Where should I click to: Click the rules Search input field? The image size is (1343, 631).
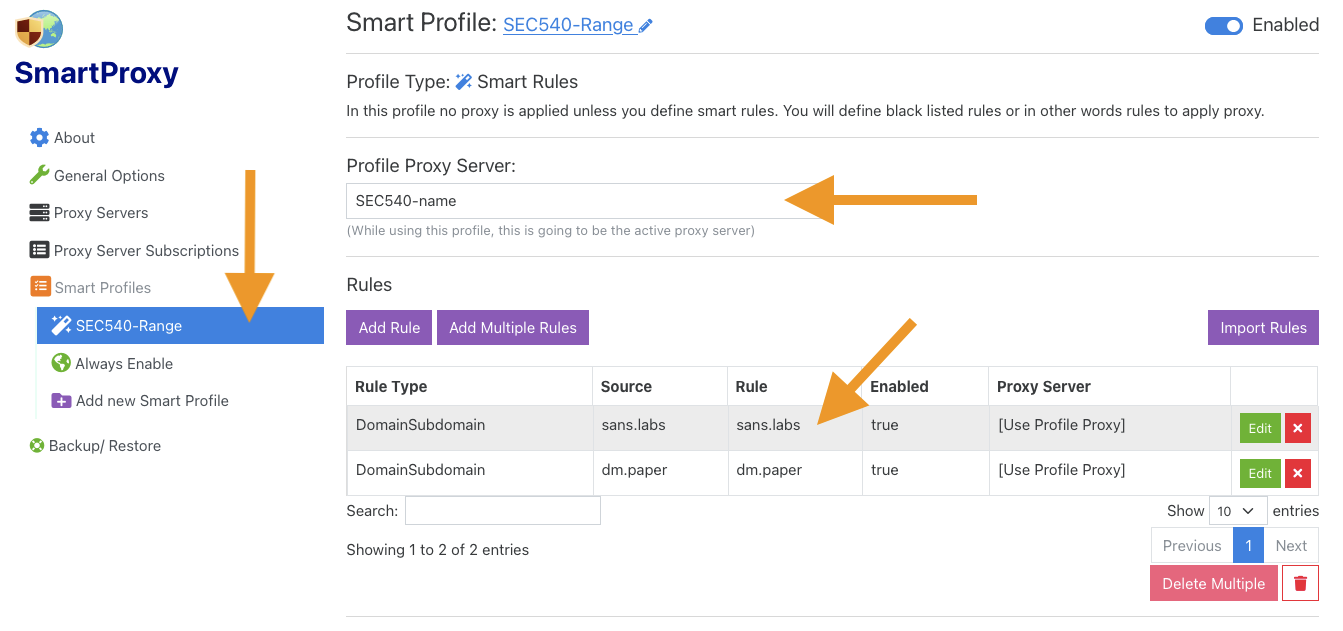pos(502,511)
